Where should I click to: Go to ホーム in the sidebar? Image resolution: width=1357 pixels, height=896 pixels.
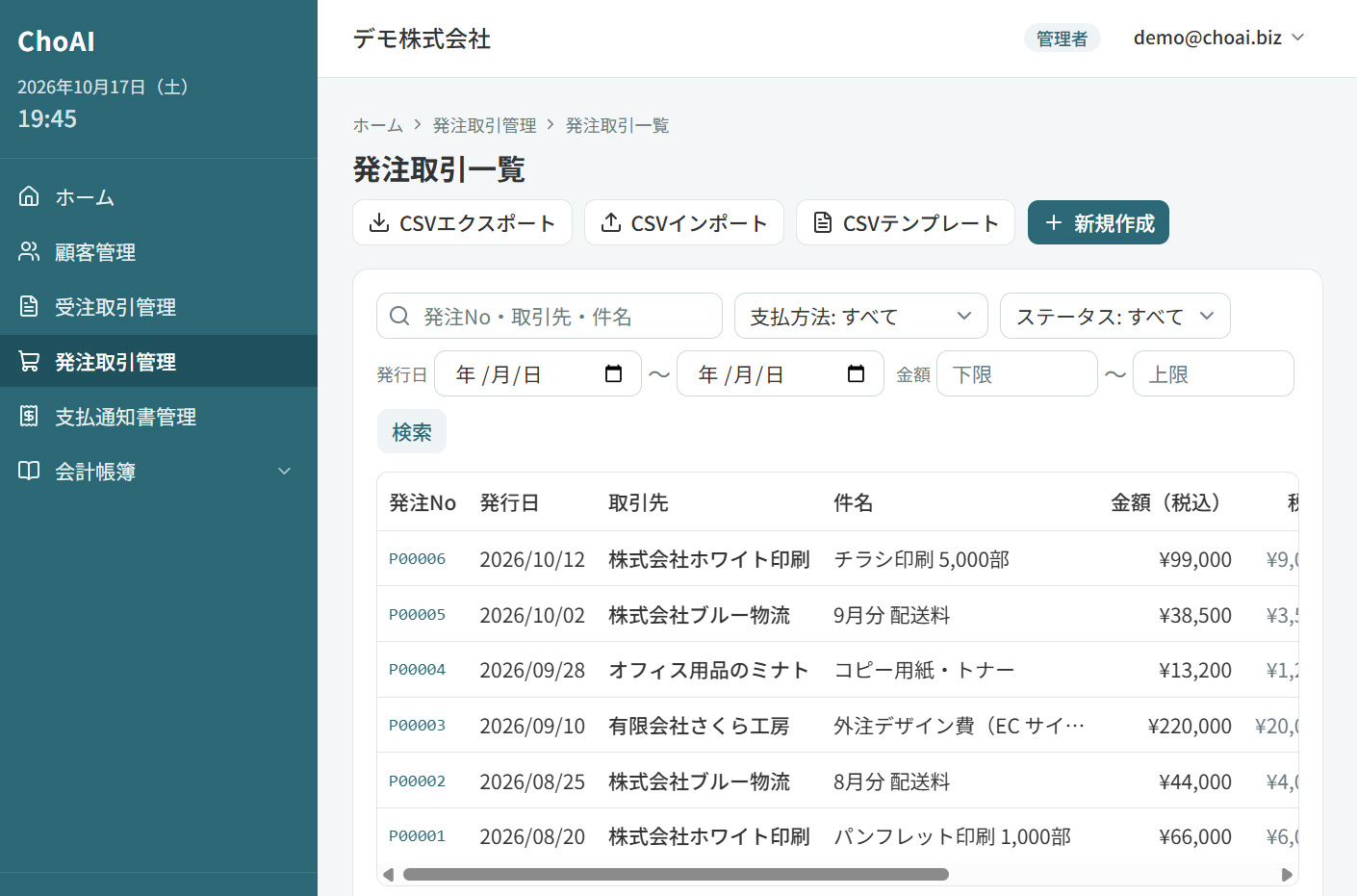(159, 196)
